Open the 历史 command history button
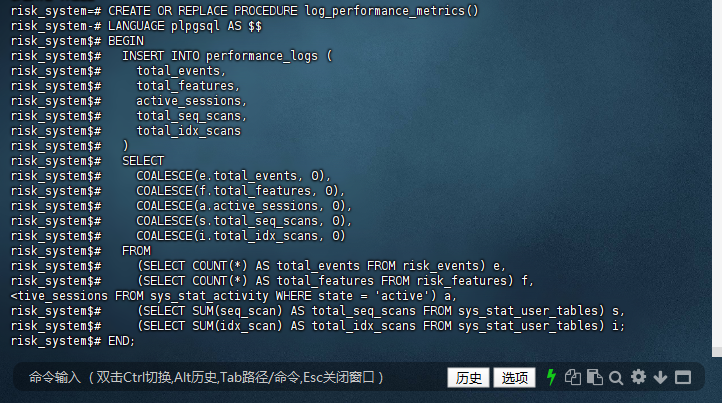This screenshot has width=722, height=403. tap(469, 377)
